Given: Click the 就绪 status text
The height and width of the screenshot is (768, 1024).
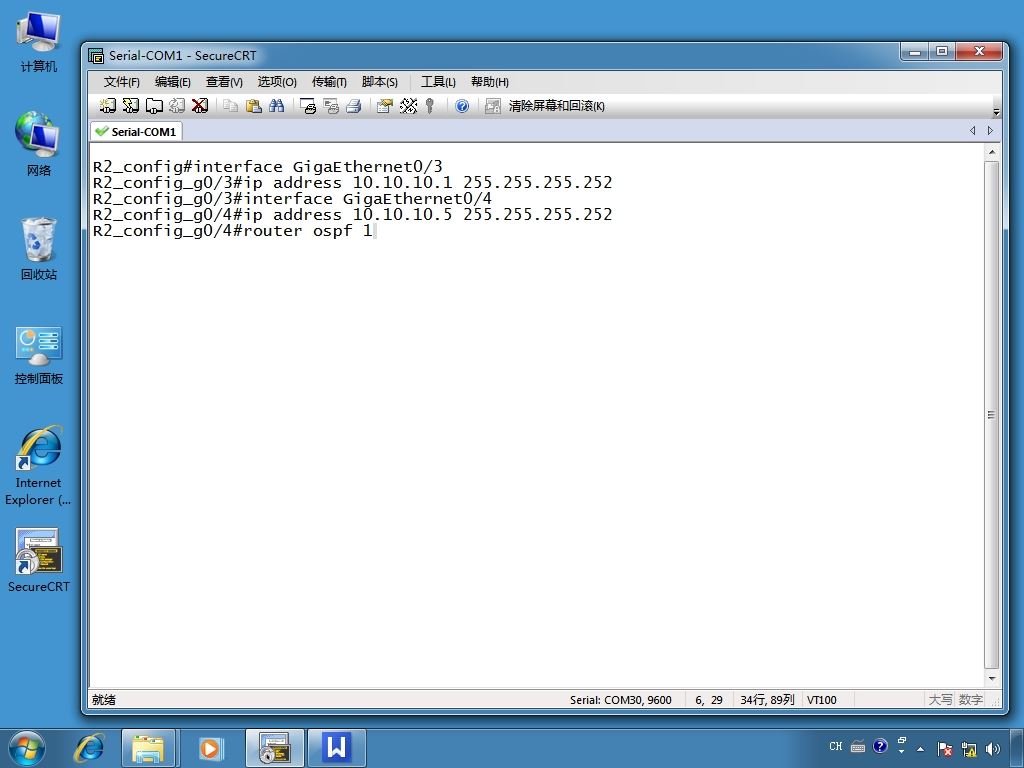Looking at the screenshot, I should click(104, 699).
